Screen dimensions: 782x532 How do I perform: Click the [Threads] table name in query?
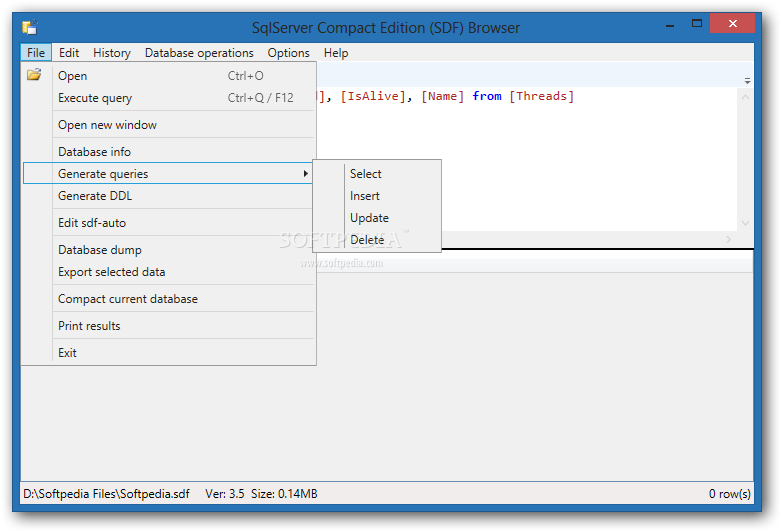pyautogui.click(x=542, y=96)
